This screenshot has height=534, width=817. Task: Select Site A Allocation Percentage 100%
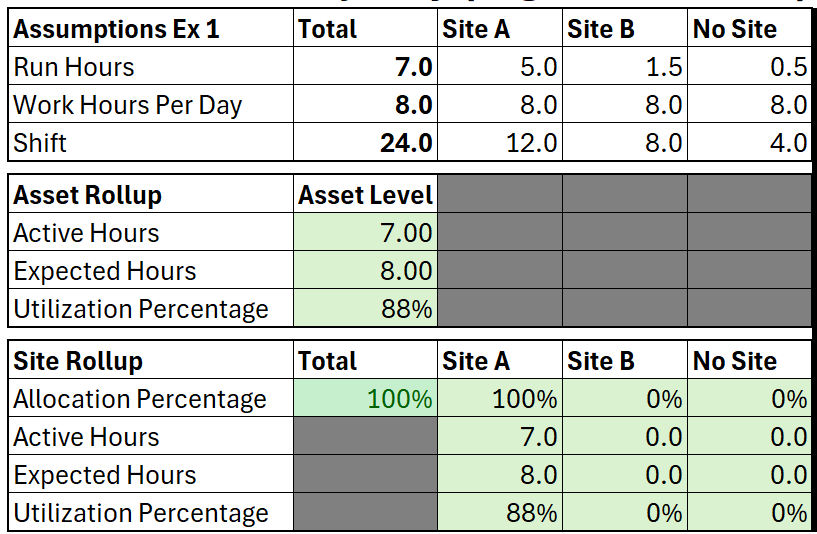[500, 398]
